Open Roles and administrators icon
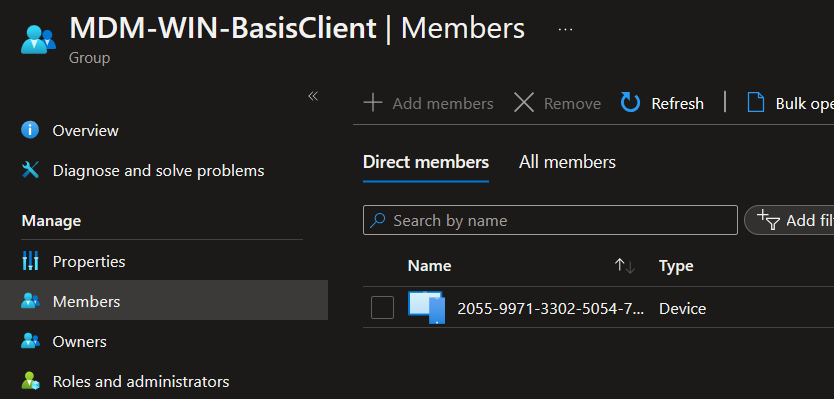Screen dimensions: 834x399 pos(30,381)
